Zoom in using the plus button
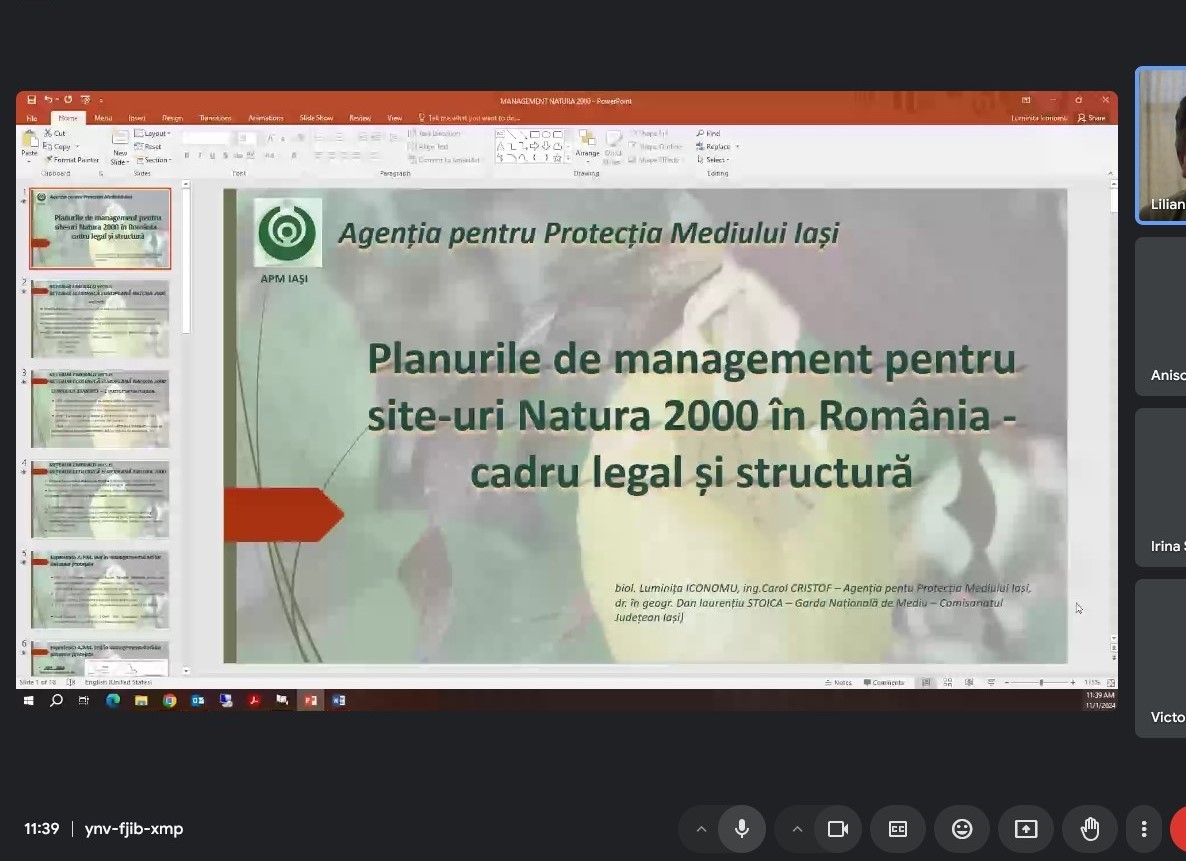1186x861 pixels. [1073, 682]
